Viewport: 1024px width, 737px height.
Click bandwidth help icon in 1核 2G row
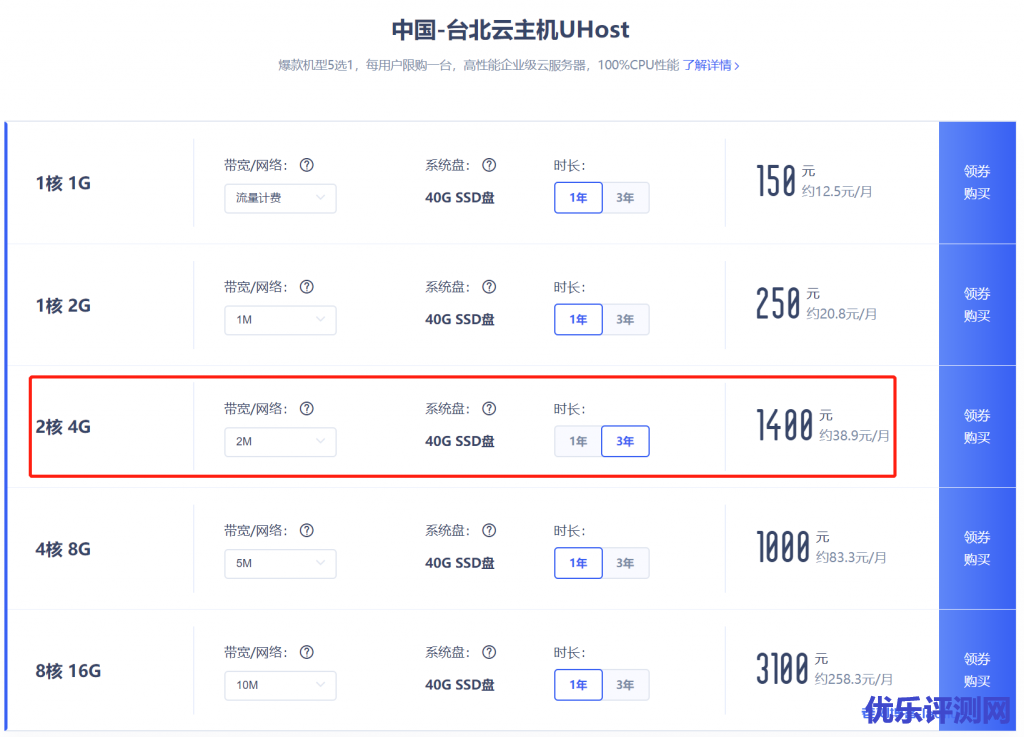point(307,287)
